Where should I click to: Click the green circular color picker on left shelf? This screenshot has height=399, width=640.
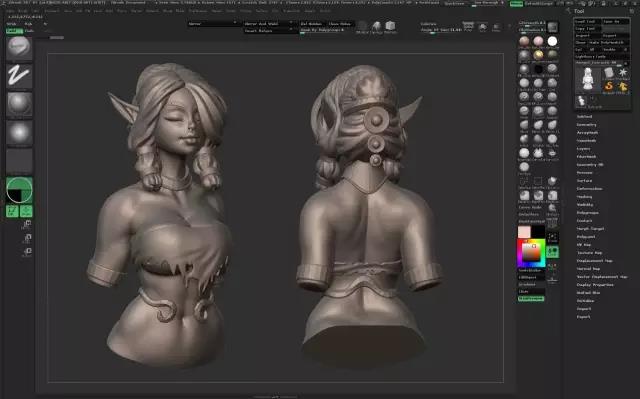click(x=19, y=190)
